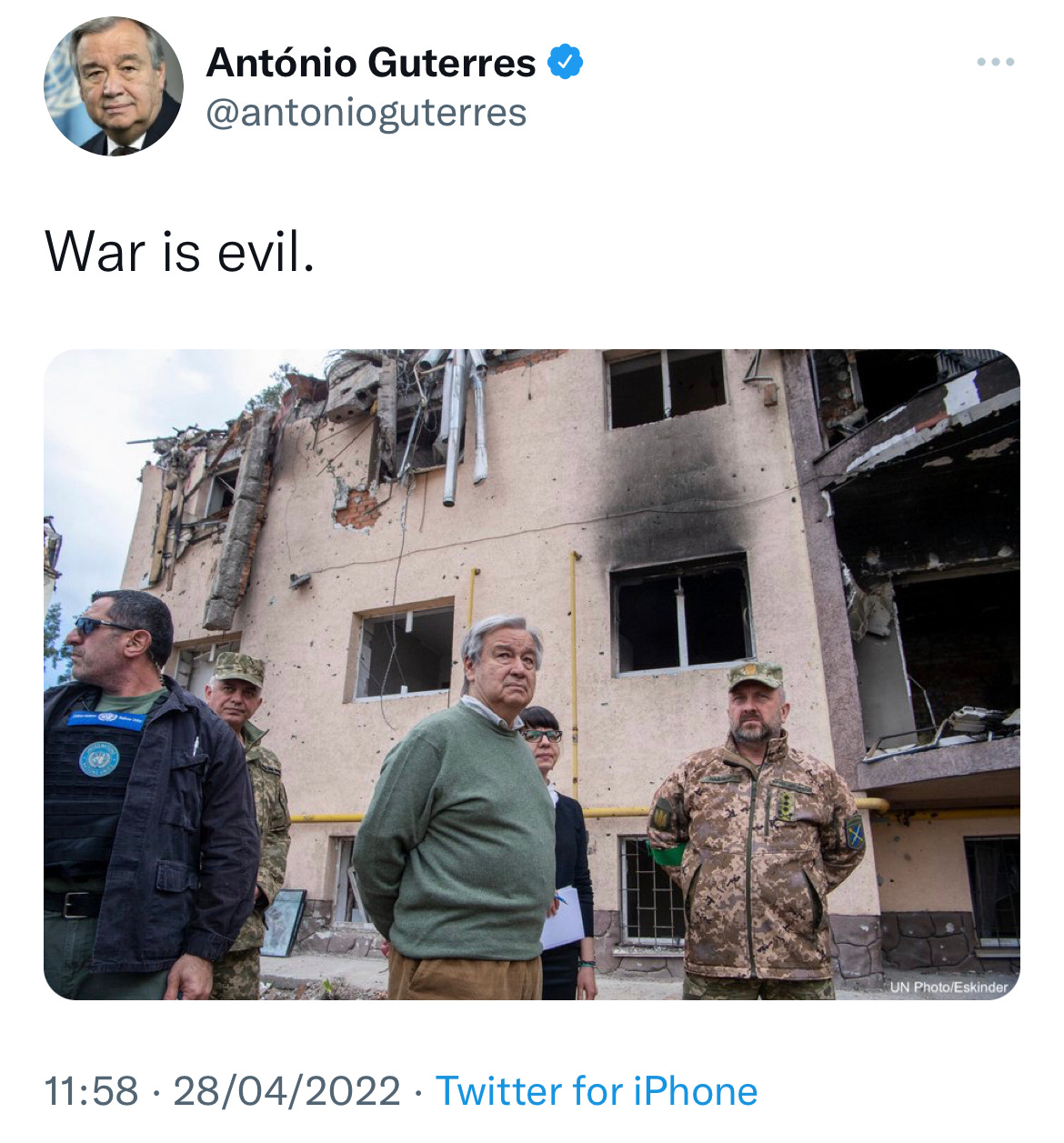Click the 'UN Photo/Eskinder' photo credit
Screen dimensions: 1064x1143
949,987
